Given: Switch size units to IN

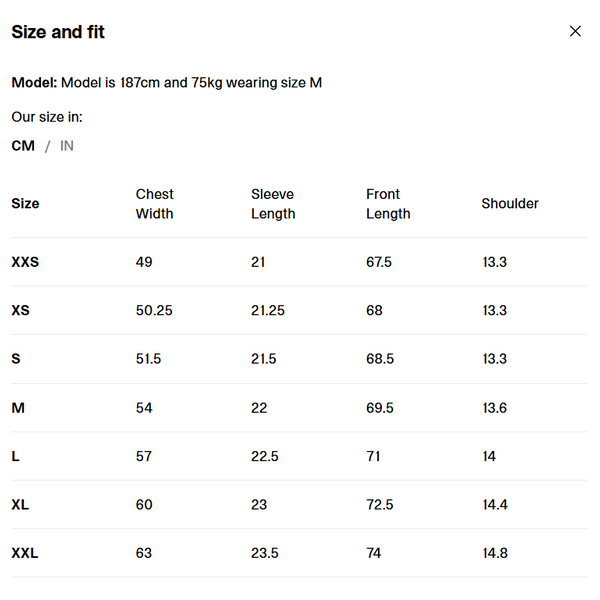Looking at the screenshot, I should pyautogui.click(x=67, y=146).
